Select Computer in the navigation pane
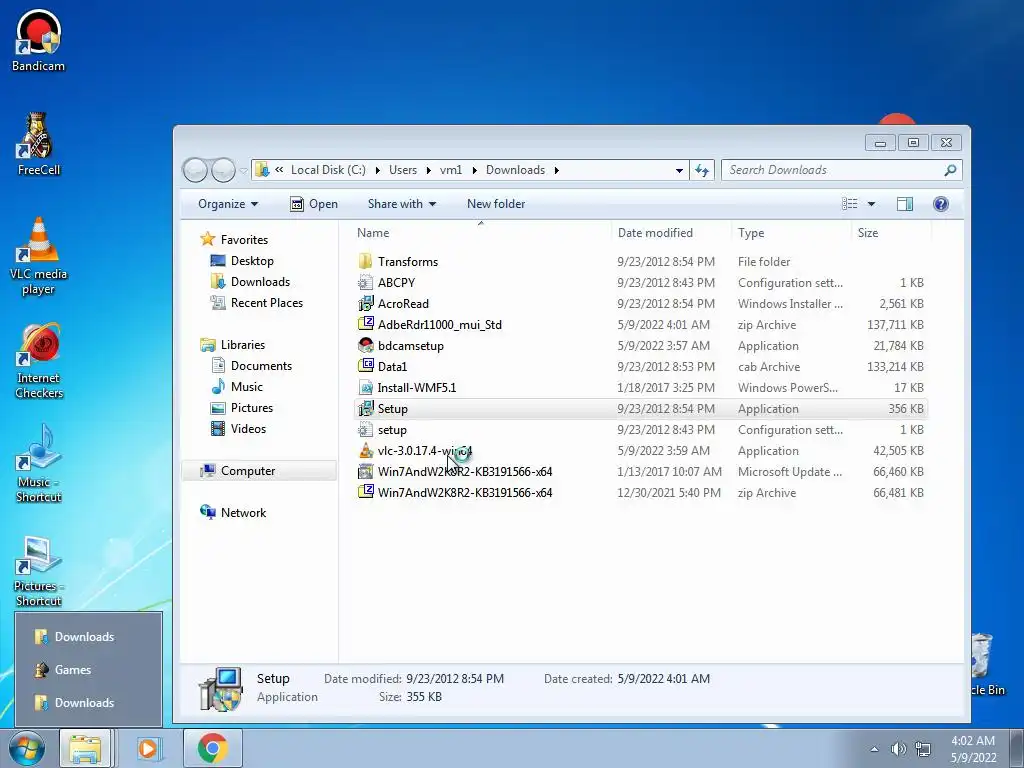 pos(259,471)
